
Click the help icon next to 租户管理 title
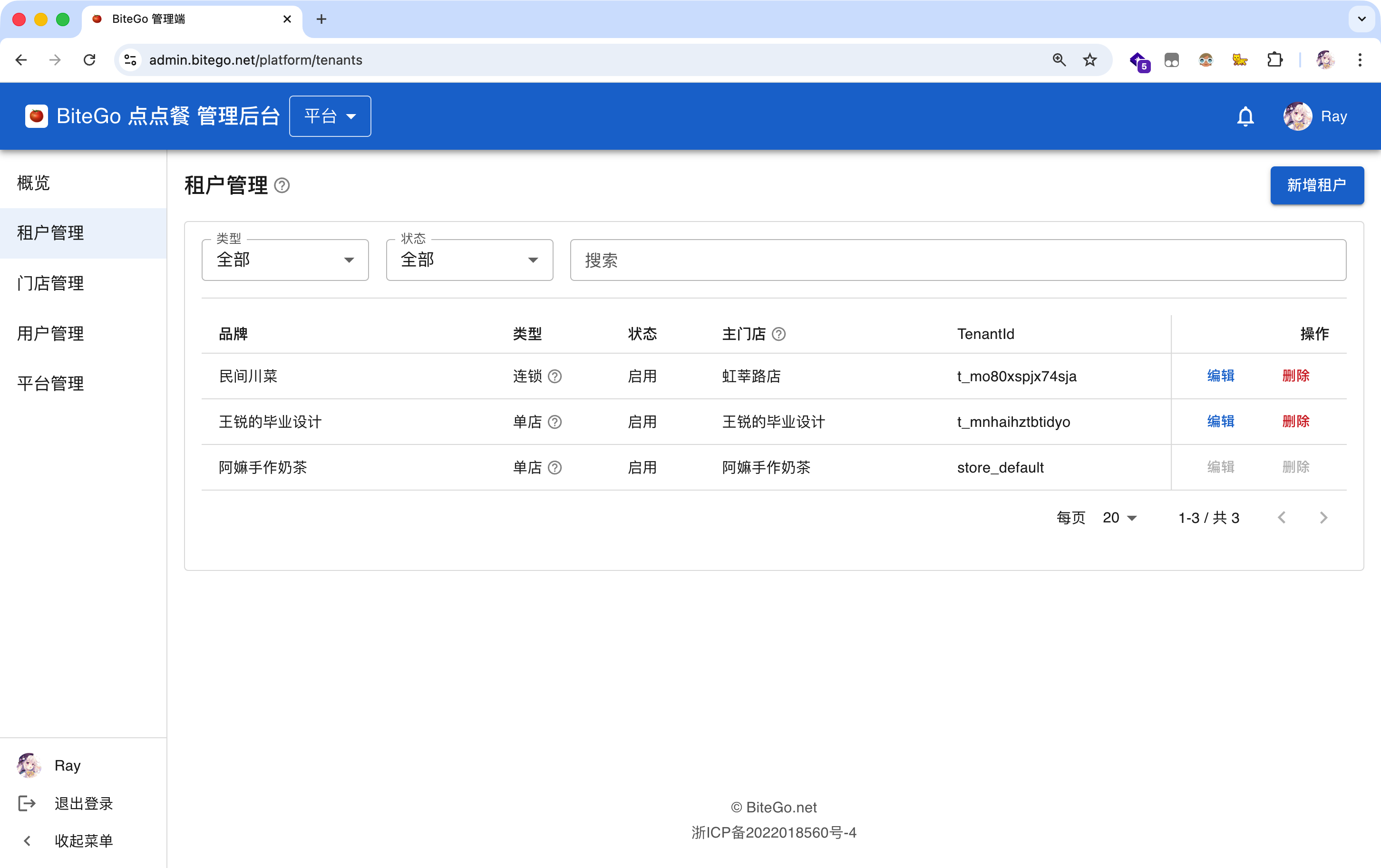coord(282,185)
